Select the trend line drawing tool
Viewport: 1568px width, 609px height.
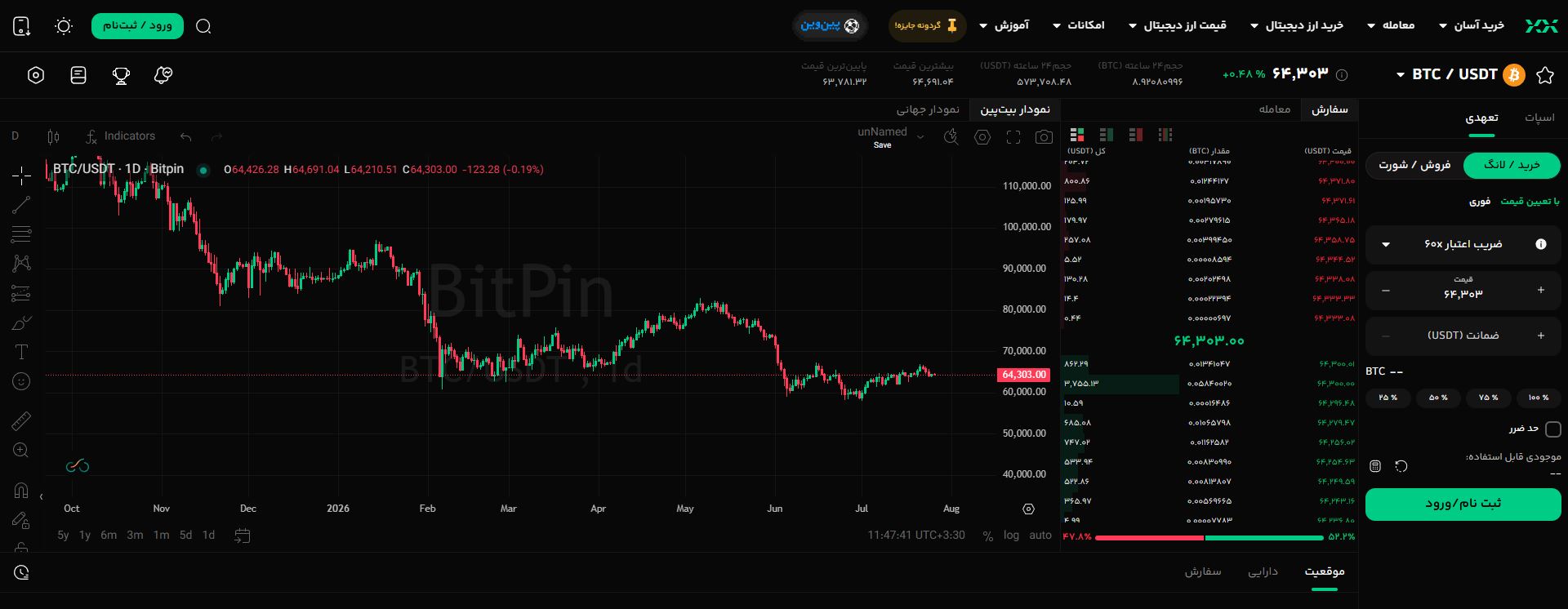tap(21, 205)
